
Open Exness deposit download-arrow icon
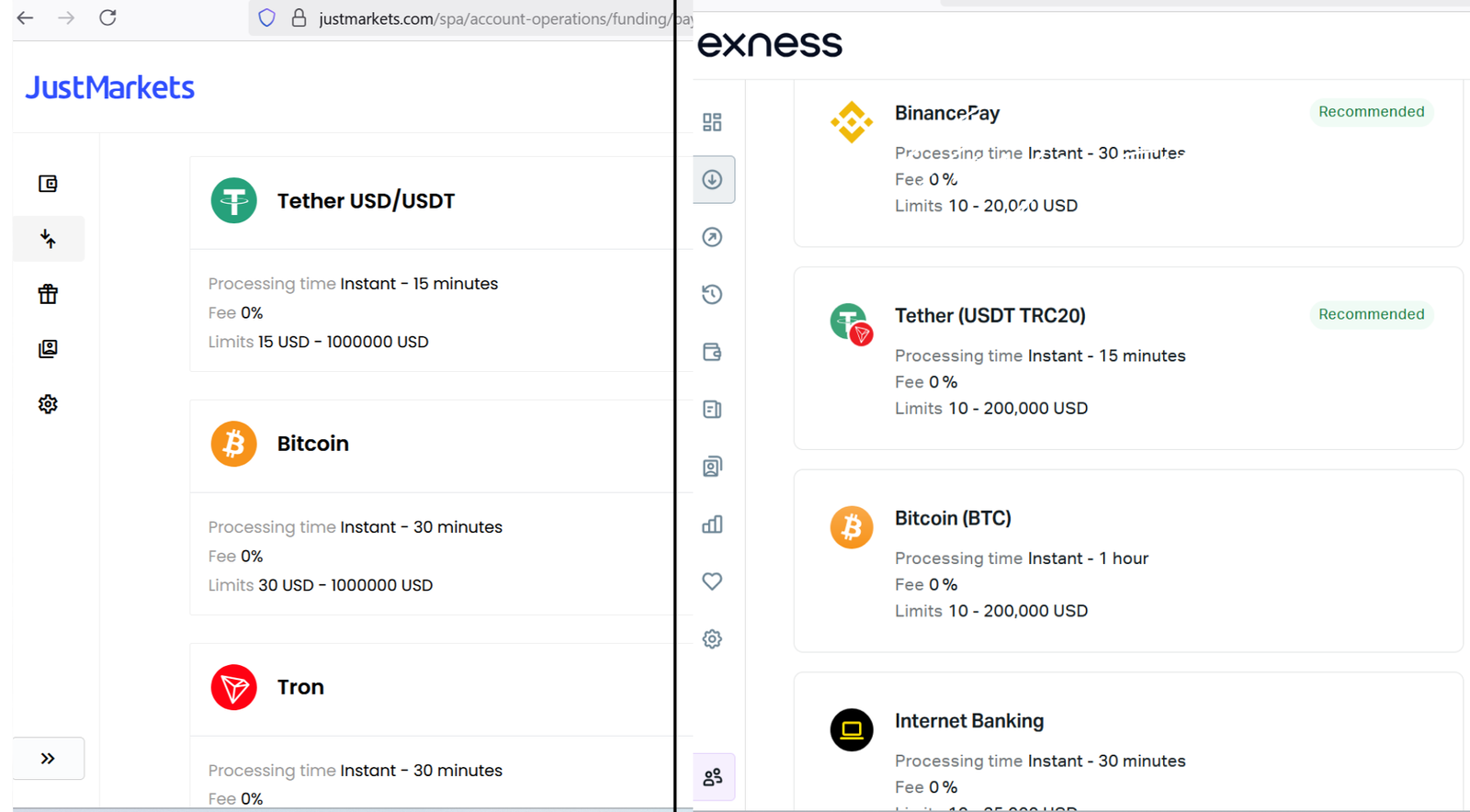(x=713, y=179)
